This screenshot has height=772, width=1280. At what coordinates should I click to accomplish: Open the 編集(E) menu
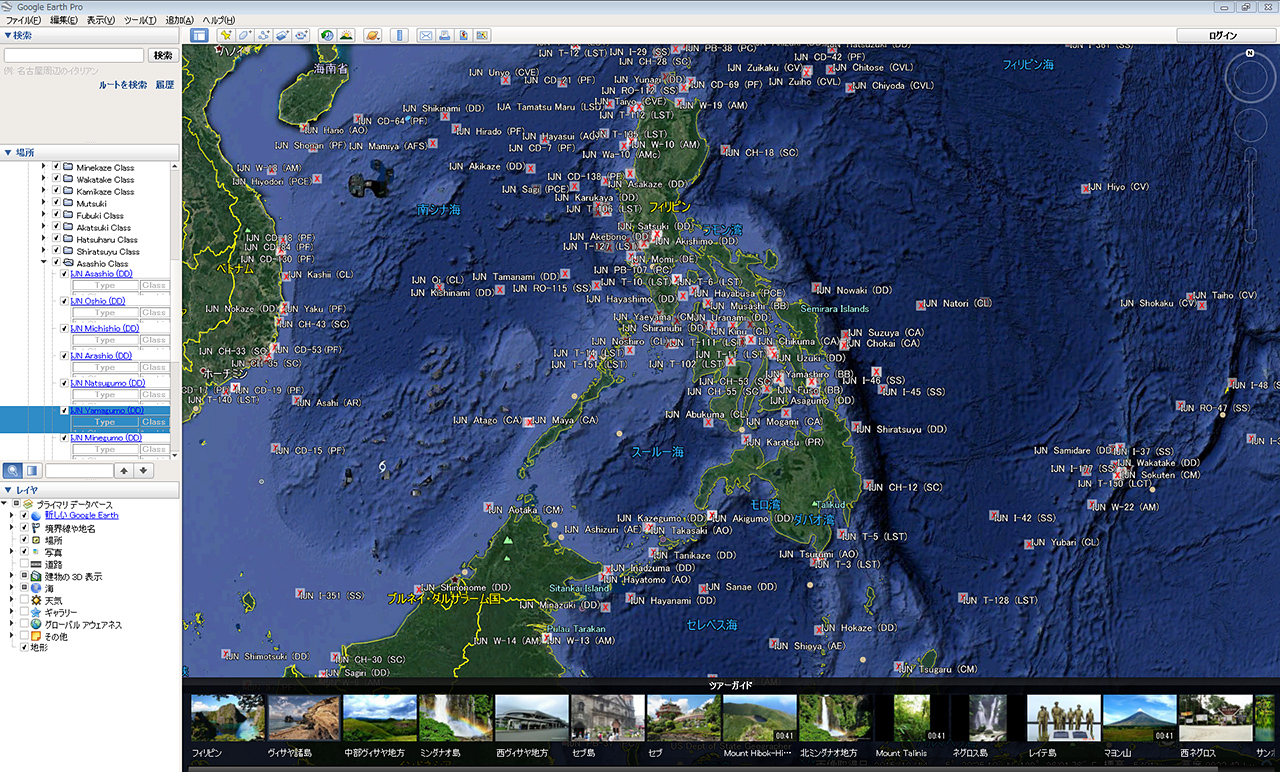click(x=65, y=20)
